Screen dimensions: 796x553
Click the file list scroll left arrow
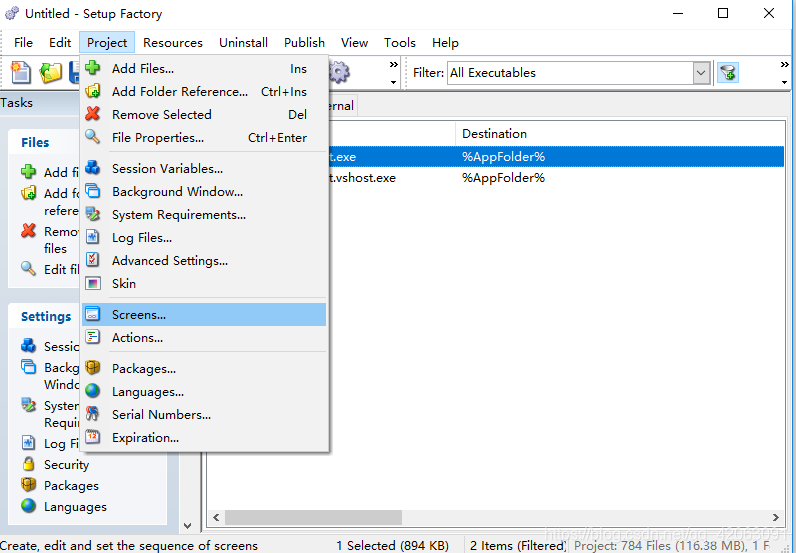tap(216, 517)
